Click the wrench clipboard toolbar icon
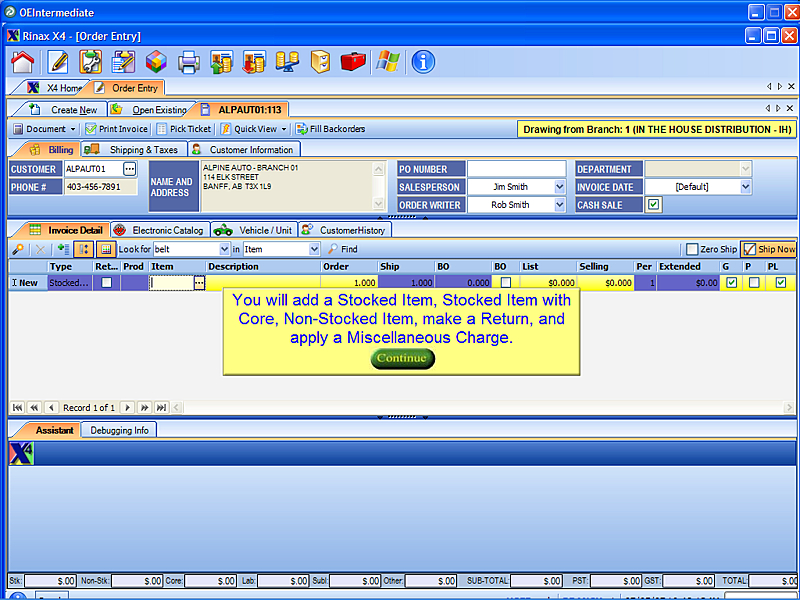This screenshot has height=600, width=800. (90, 62)
